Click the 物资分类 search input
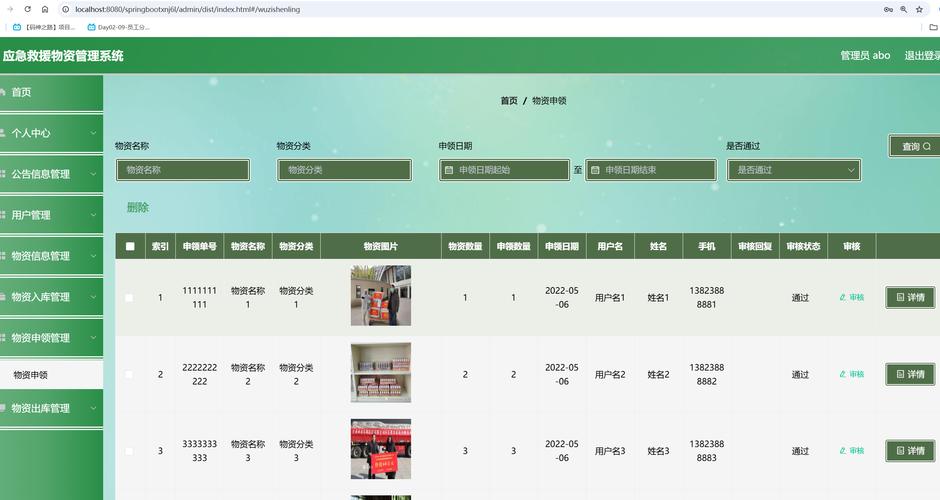940x500 pixels. (344, 170)
